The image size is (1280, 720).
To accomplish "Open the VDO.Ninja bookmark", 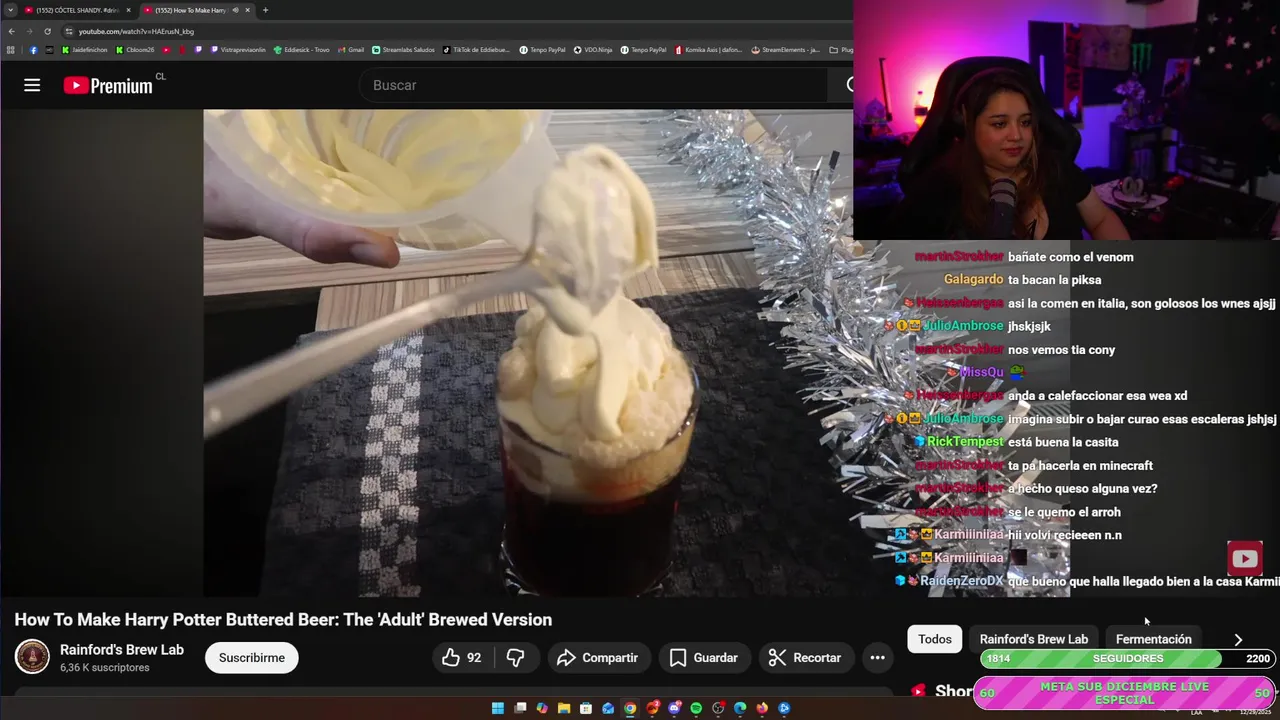I will (593, 49).
